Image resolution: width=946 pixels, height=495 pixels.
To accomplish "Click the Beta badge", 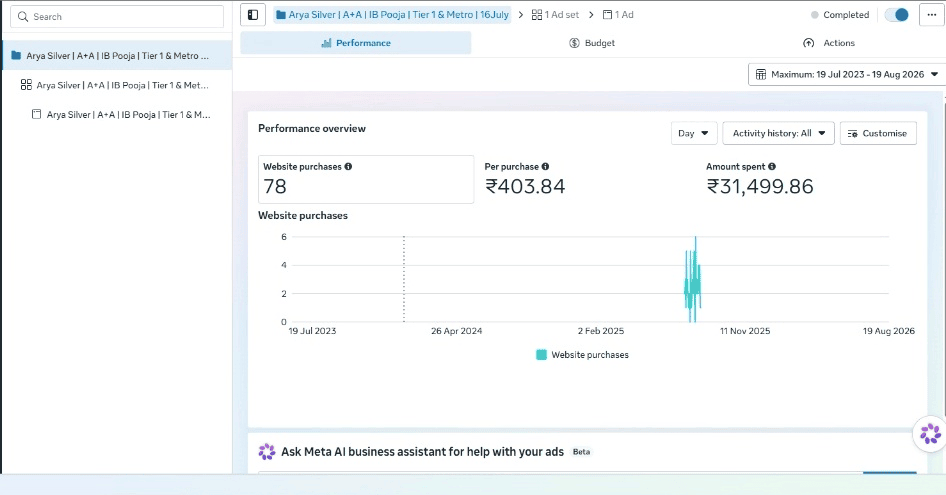I will 582,452.
